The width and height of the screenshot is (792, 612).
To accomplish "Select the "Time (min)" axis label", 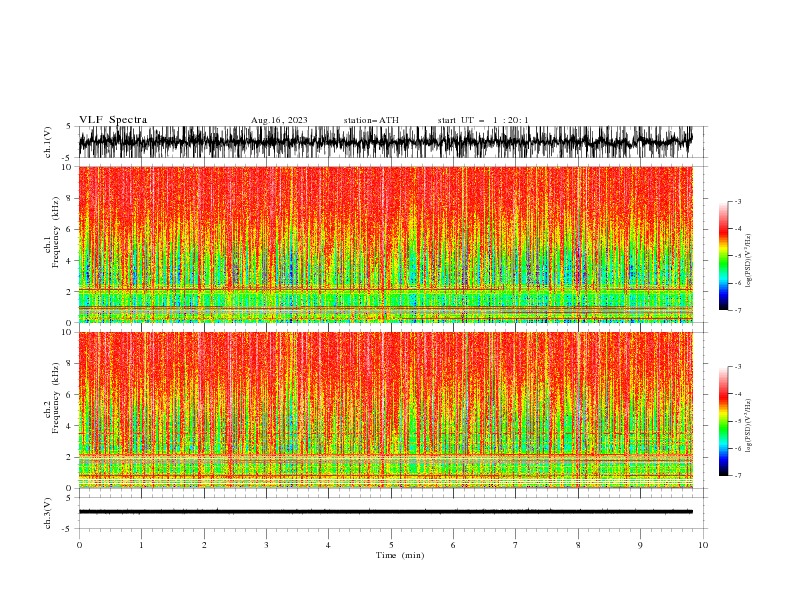I will (400, 555).
